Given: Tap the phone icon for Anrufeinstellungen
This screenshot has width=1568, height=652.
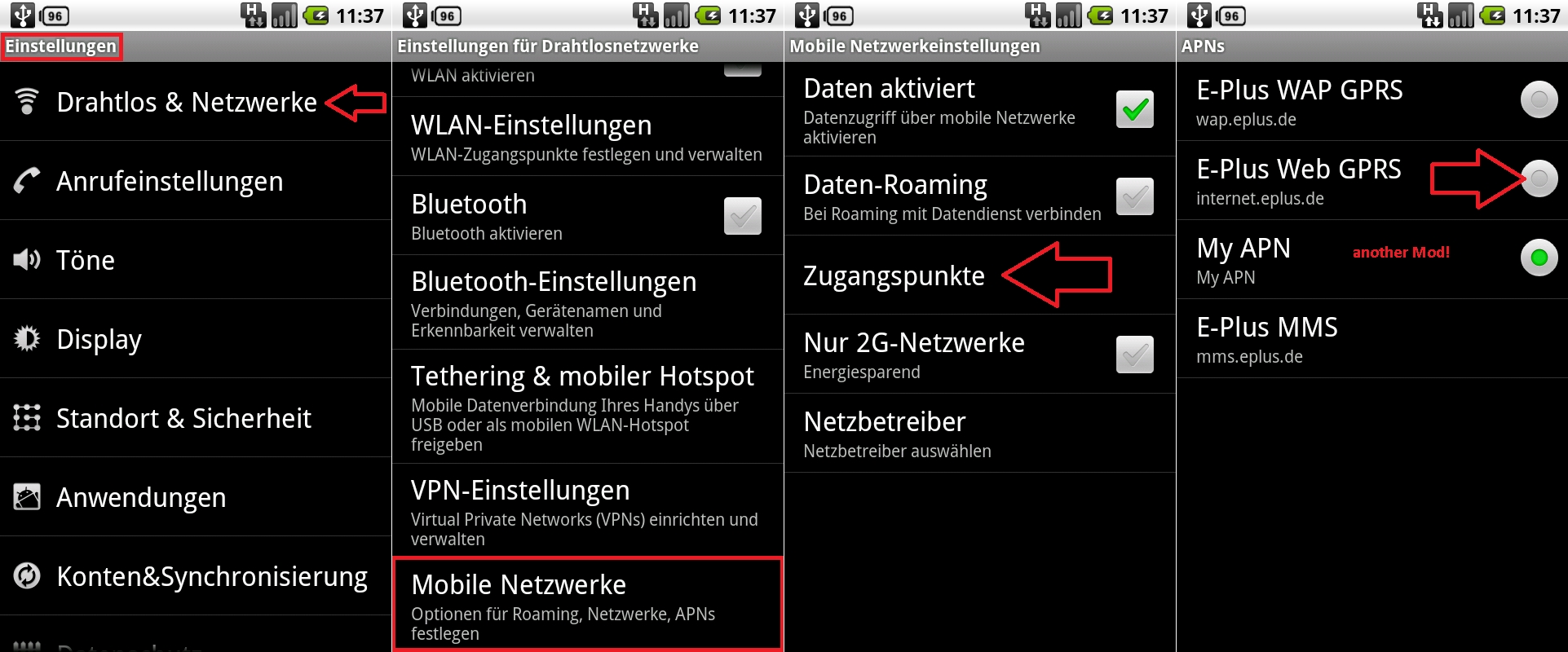Looking at the screenshot, I should [x=27, y=180].
